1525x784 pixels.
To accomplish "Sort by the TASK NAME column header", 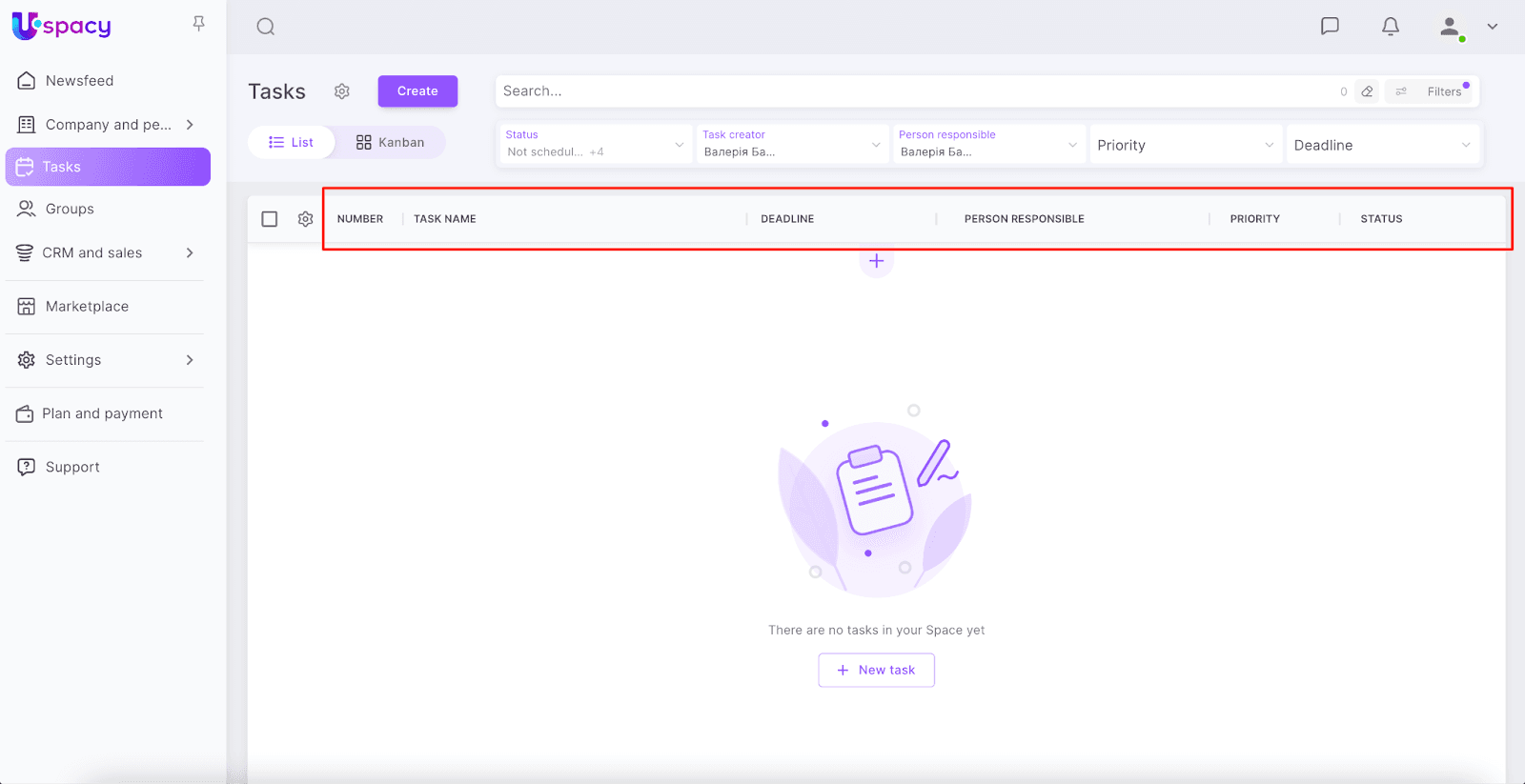I will coord(445,219).
